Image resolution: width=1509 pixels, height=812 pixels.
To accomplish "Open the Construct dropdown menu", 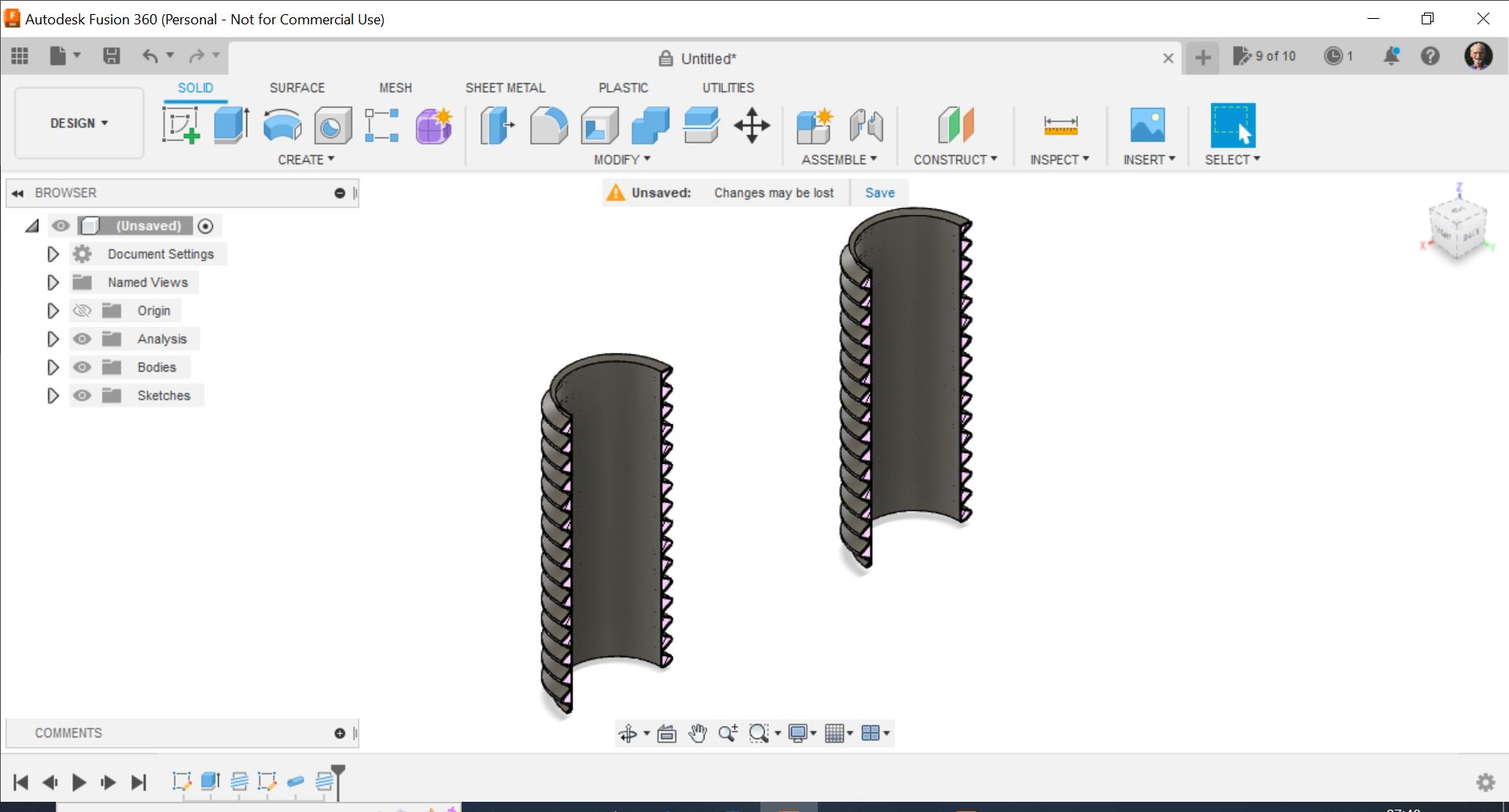I will pyautogui.click(x=955, y=159).
